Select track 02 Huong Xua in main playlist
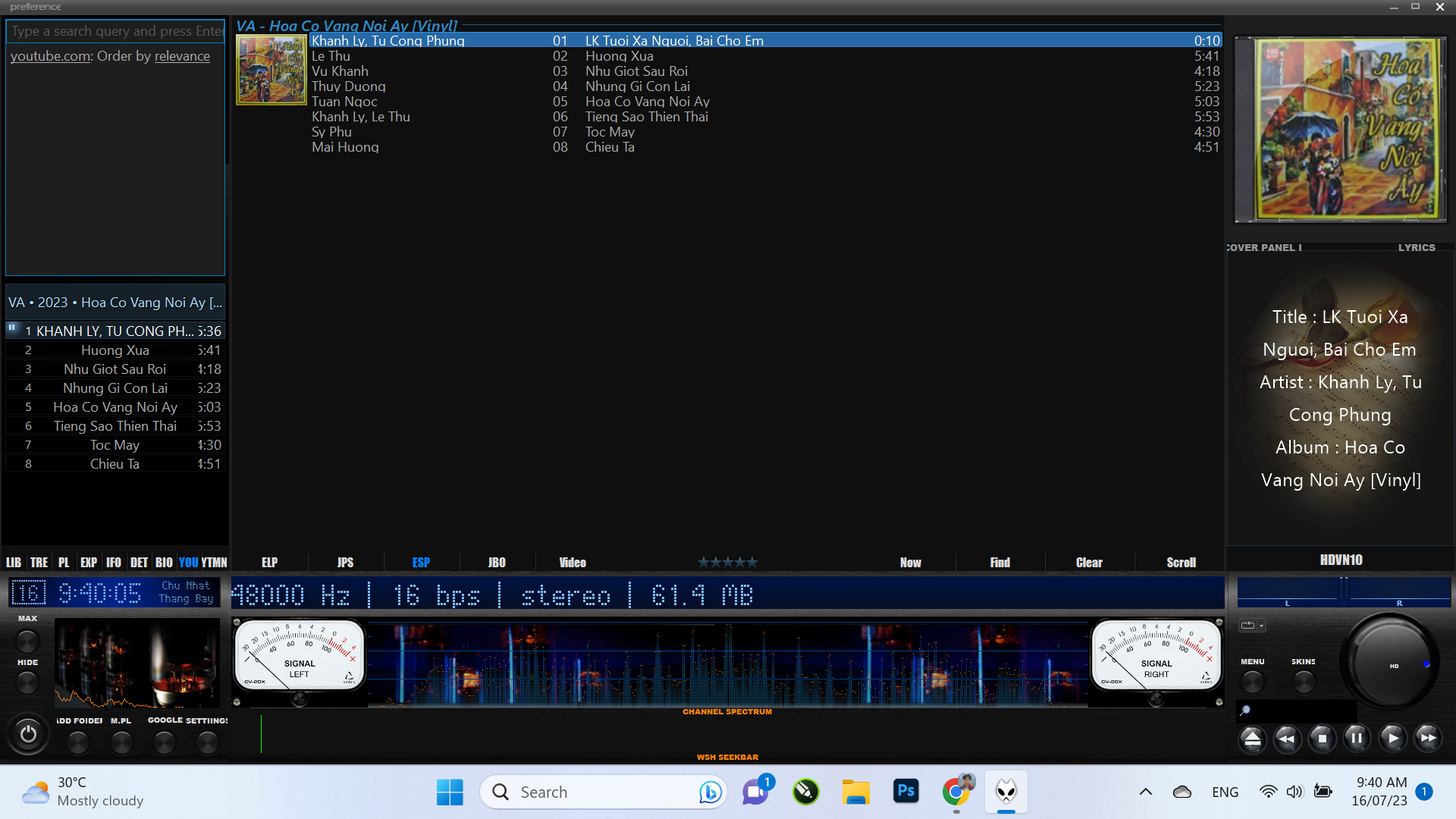The width and height of the screenshot is (1456, 819). coord(765,56)
